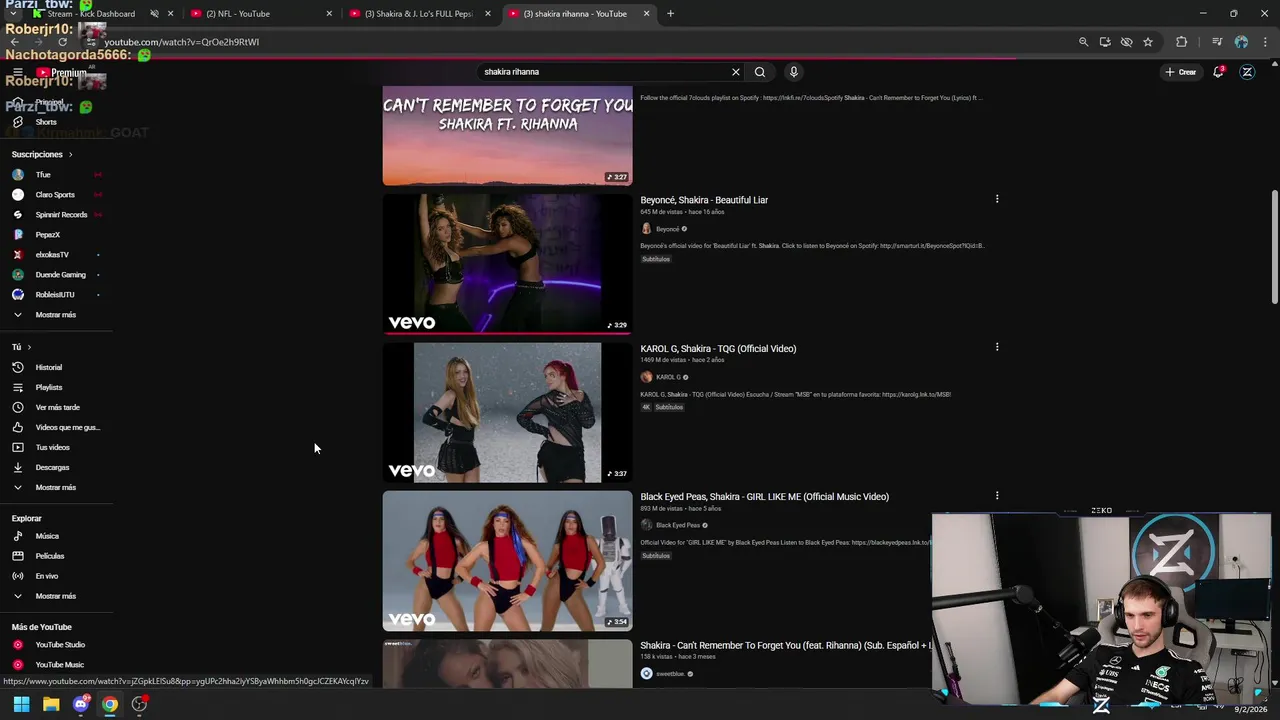This screenshot has height=720, width=1280.
Task: Open KAROL G, Shakira - TQG title
Action: click(718, 349)
